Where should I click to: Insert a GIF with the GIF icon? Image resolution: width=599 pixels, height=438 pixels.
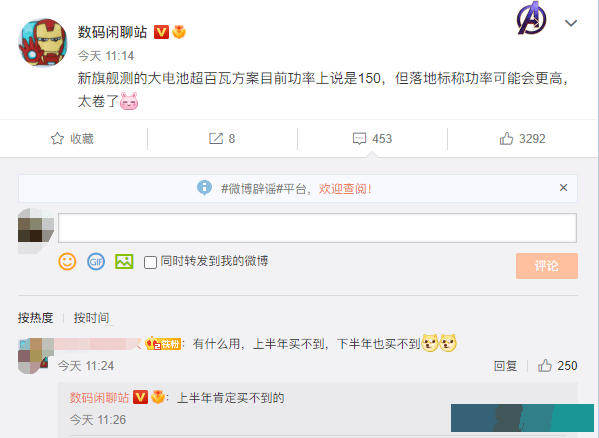(x=96, y=262)
